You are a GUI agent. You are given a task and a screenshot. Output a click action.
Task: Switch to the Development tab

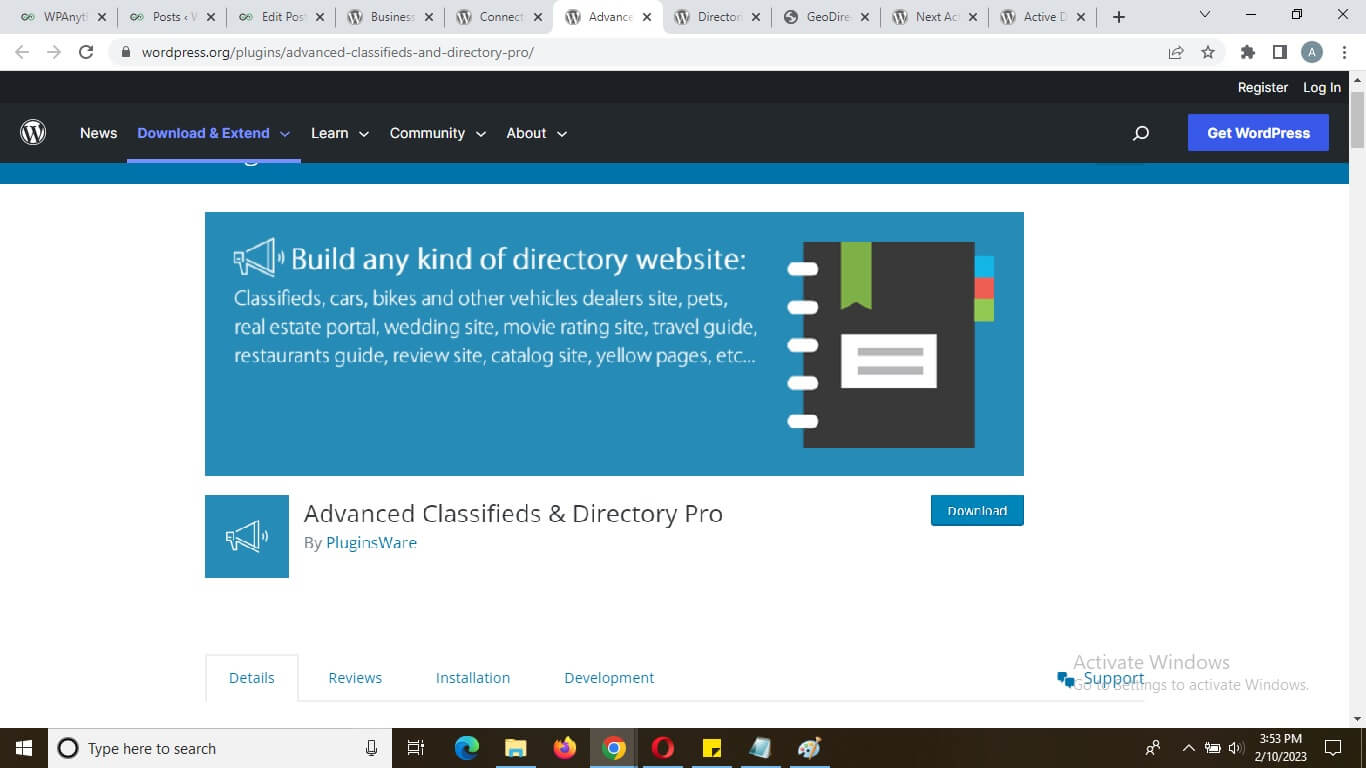coord(609,678)
